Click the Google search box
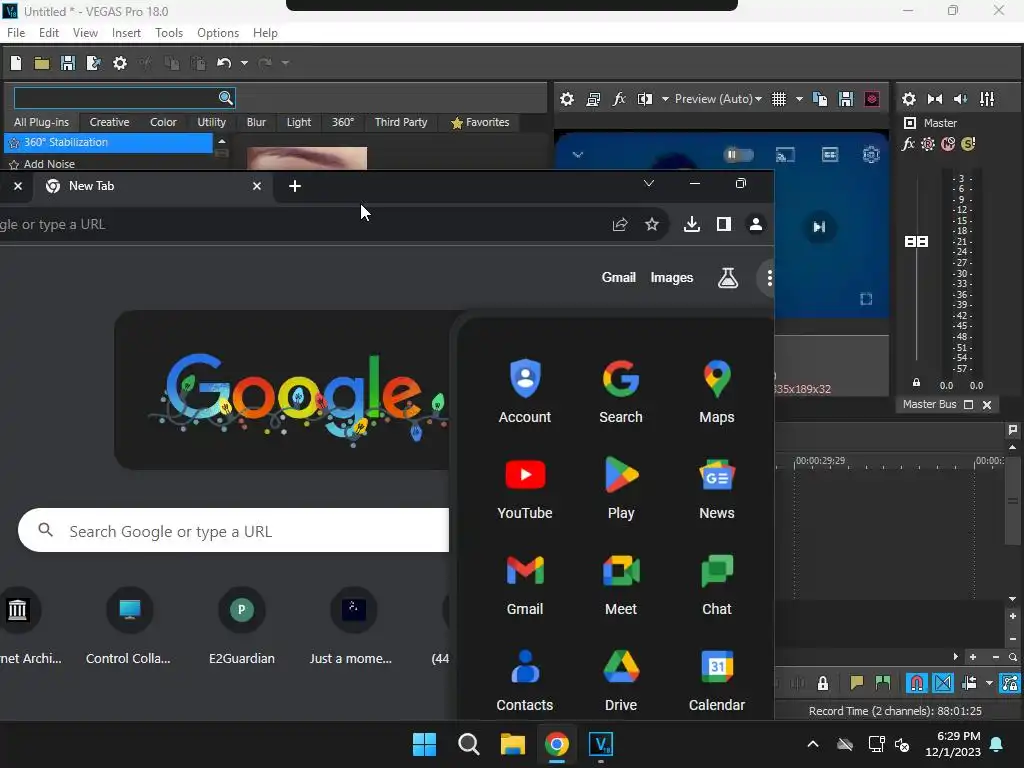This screenshot has width=1024, height=768. pos(234,531)
